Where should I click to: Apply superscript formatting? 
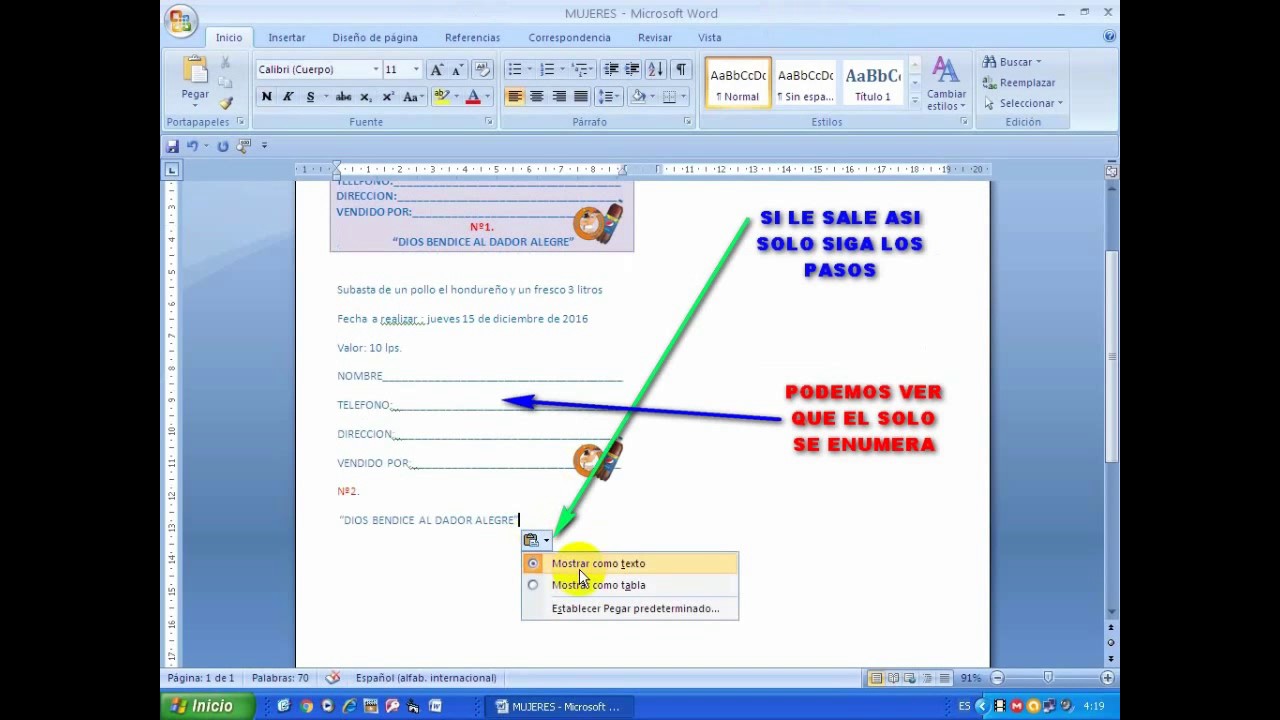click(386, 97)
